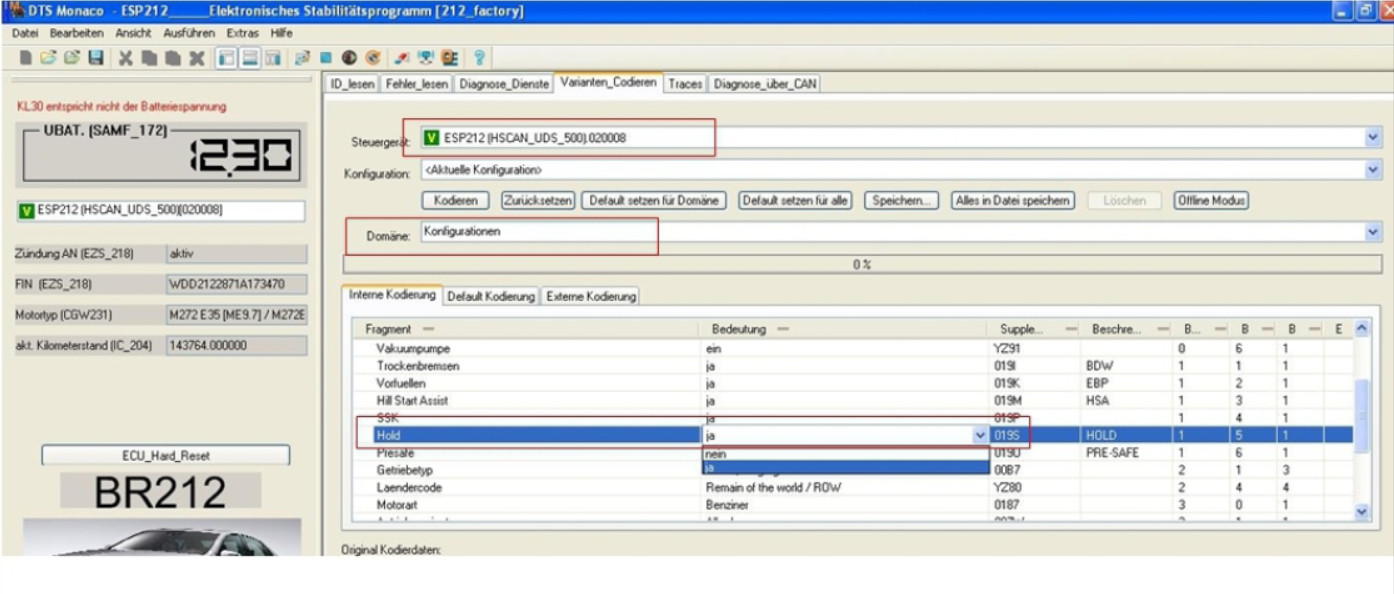Click Default setzen für Domäne button
This screenshot has width=1394, height=594.
pyautogui.click(x=653, y=201)
